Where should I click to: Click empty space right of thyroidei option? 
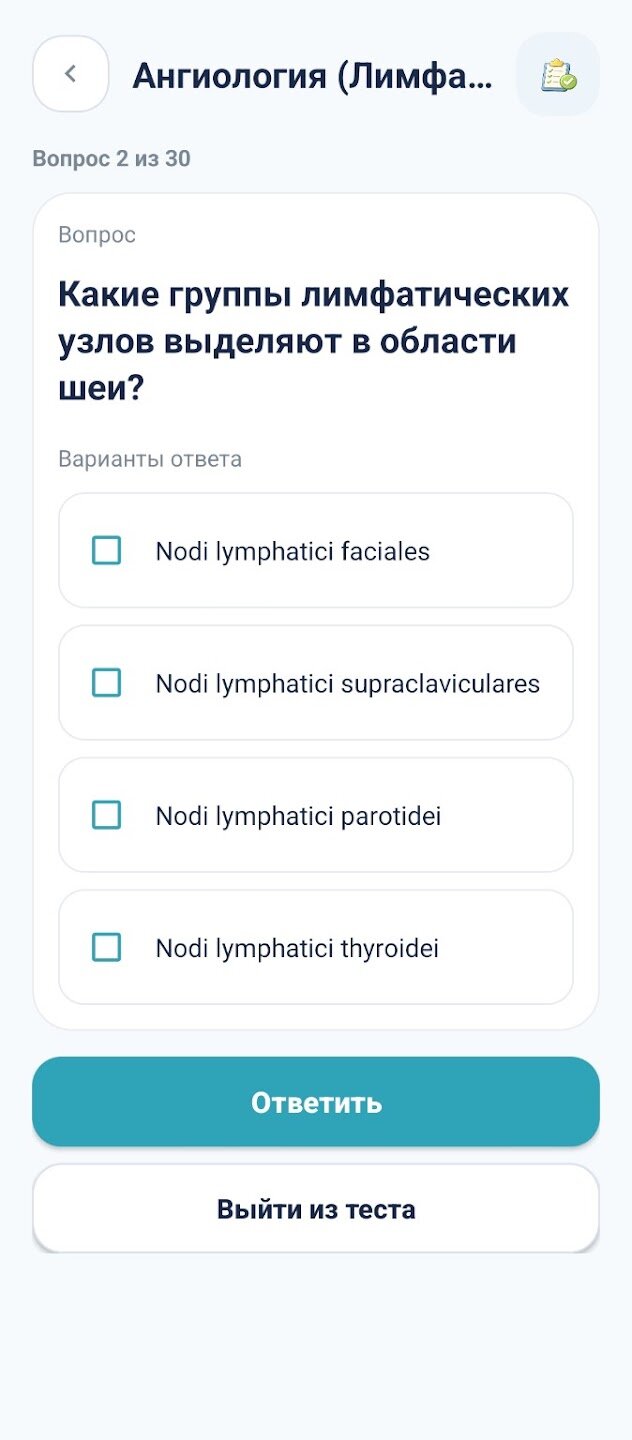click(505, 948)
